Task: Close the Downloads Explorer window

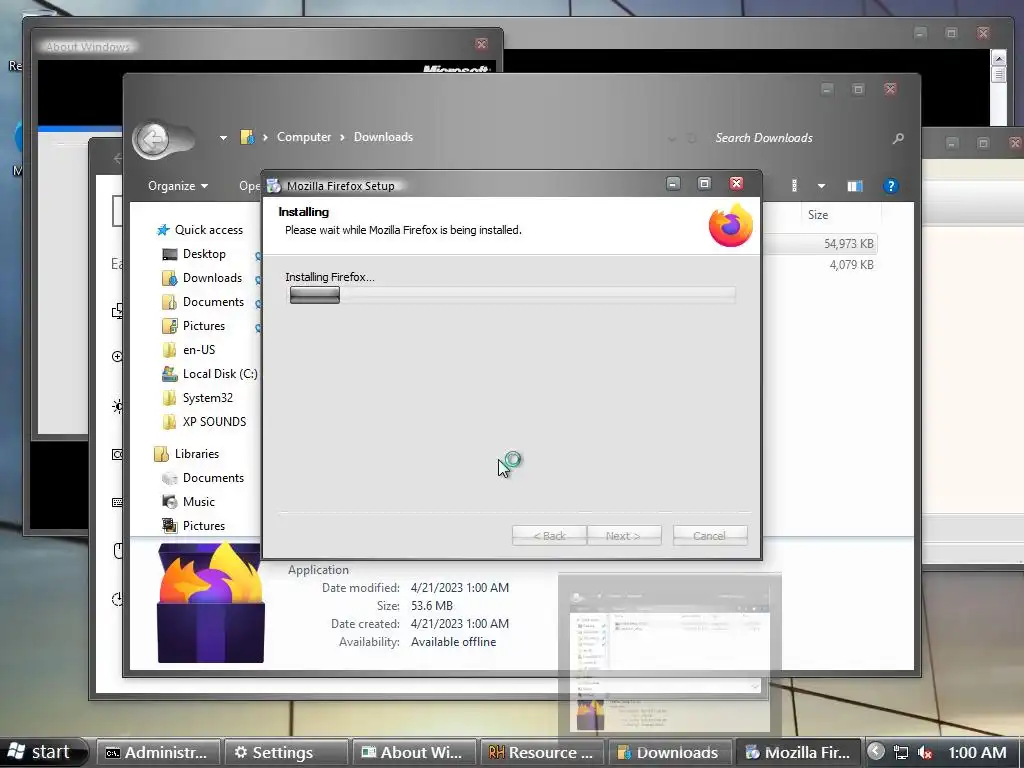Action: 890,89
